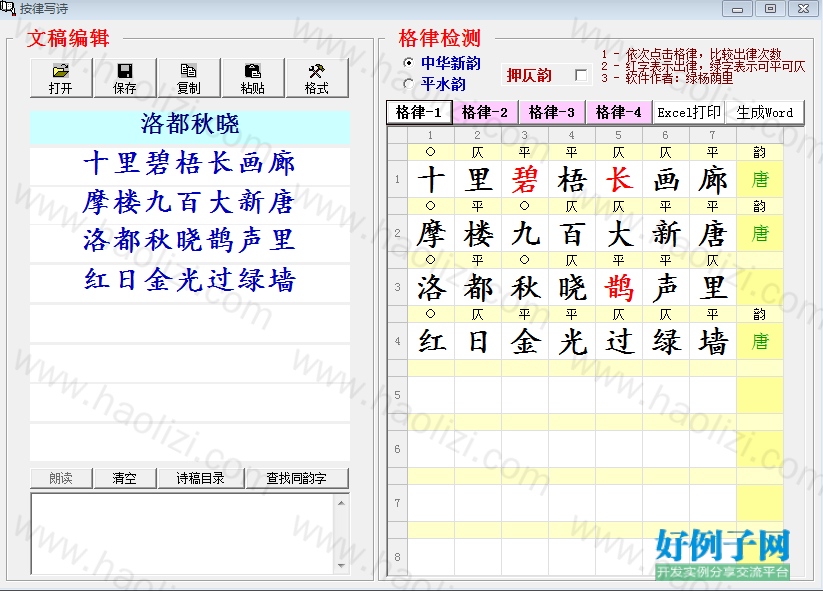Click inside the bottom text area

pos(183,534)
